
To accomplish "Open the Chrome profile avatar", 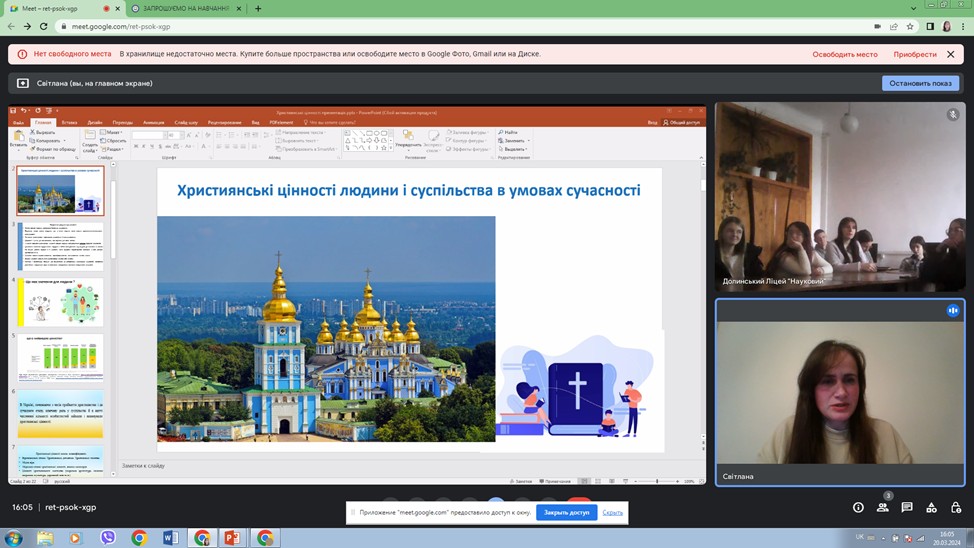I will (947, 26).
